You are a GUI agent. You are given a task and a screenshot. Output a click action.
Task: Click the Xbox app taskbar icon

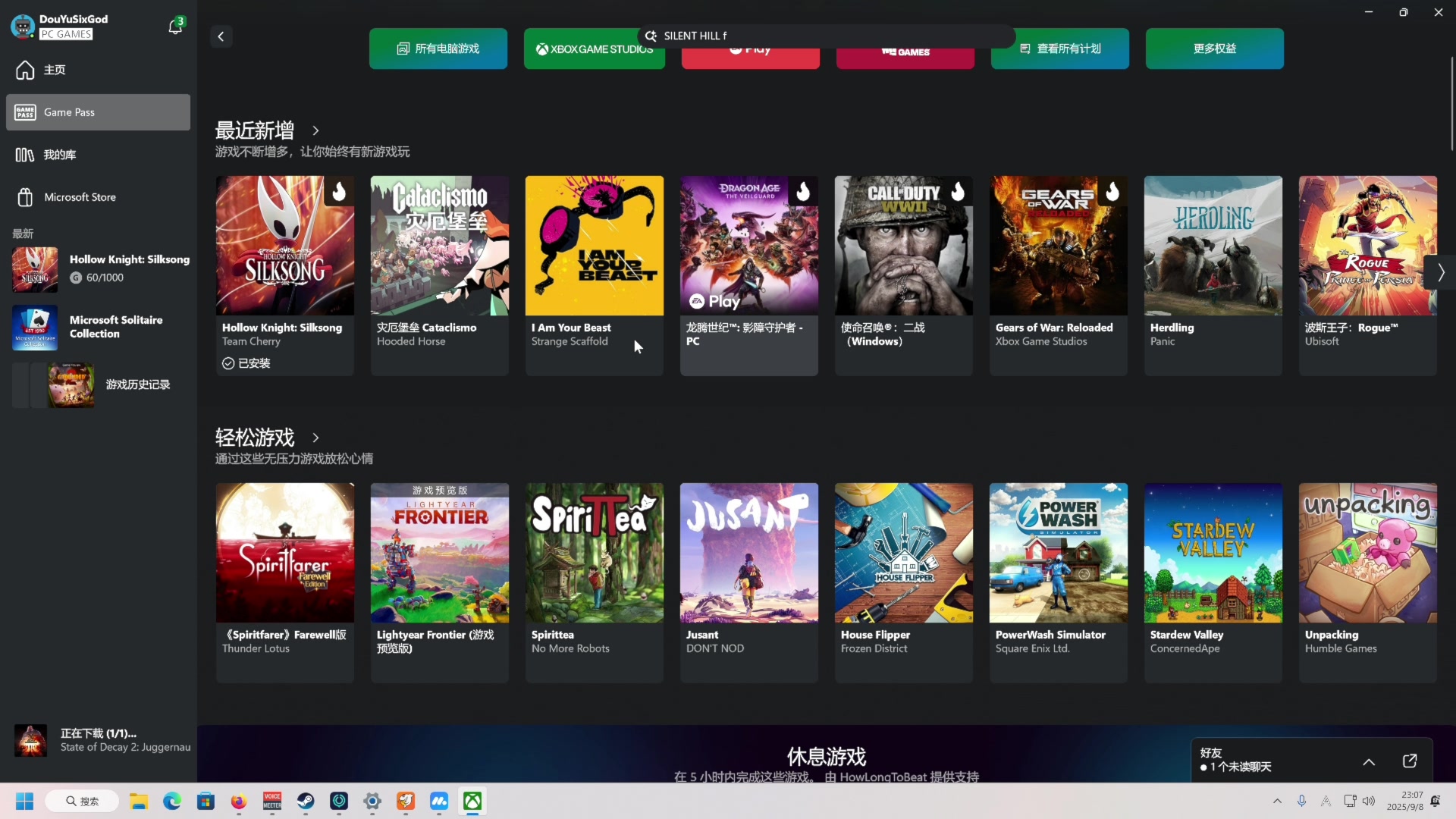pyautogui.click(x=472, y=801)
